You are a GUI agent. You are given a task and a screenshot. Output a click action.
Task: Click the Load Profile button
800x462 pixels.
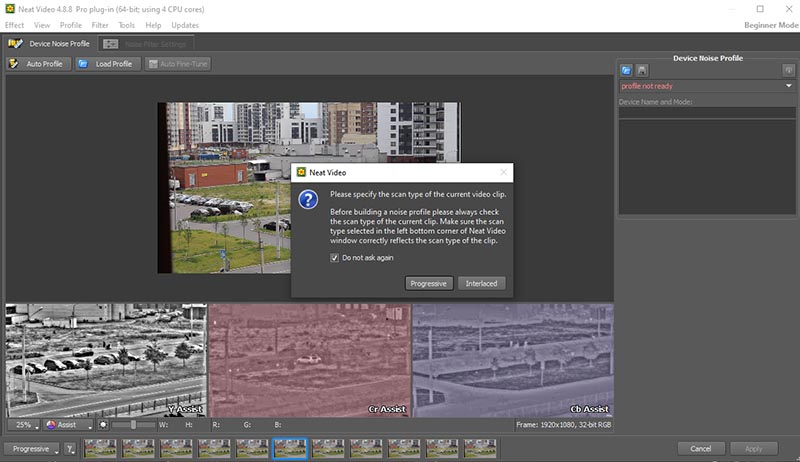(x=108, y=64)
